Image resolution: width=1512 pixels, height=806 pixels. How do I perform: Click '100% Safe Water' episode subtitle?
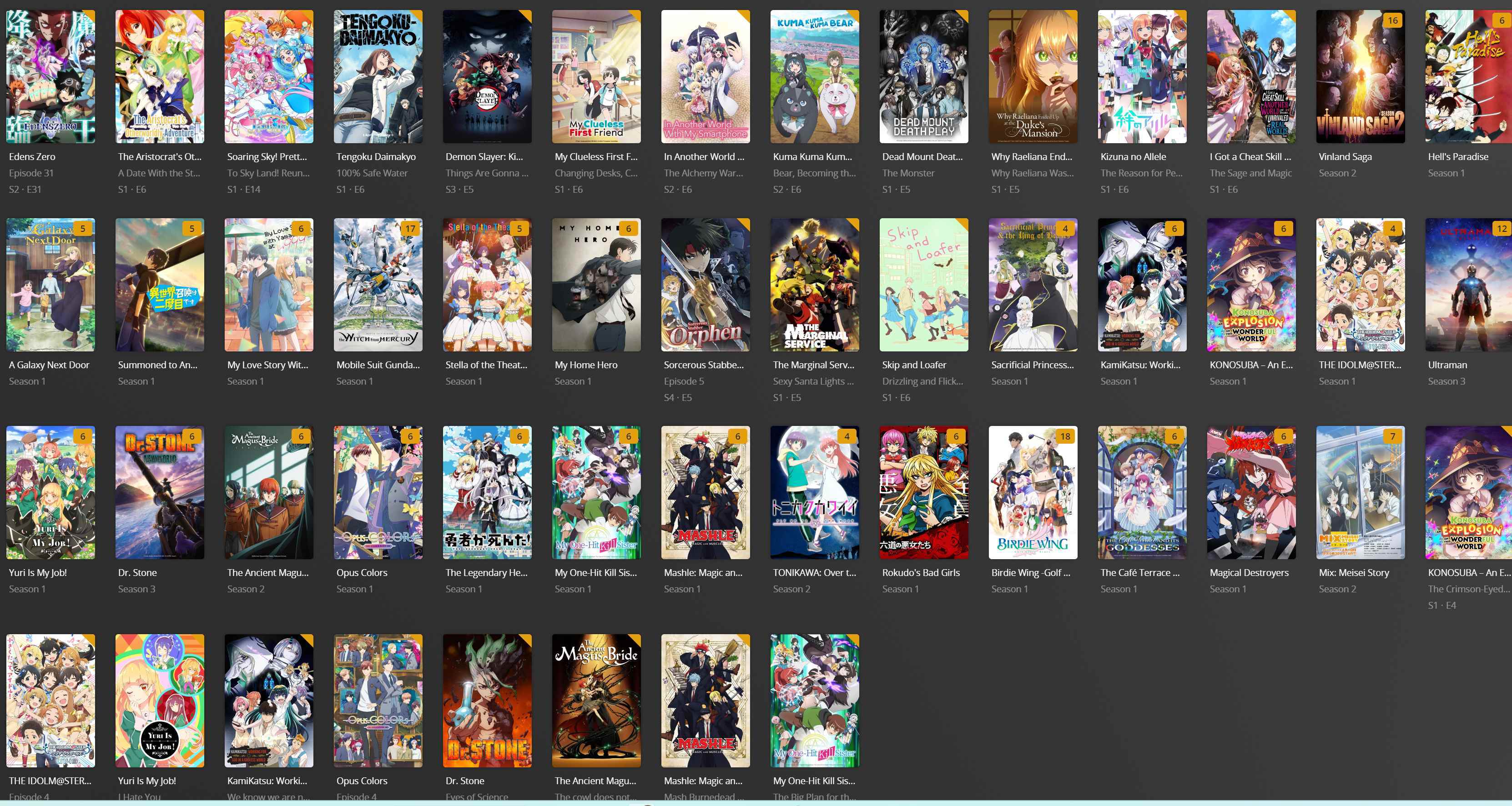[x=372, y=173]
